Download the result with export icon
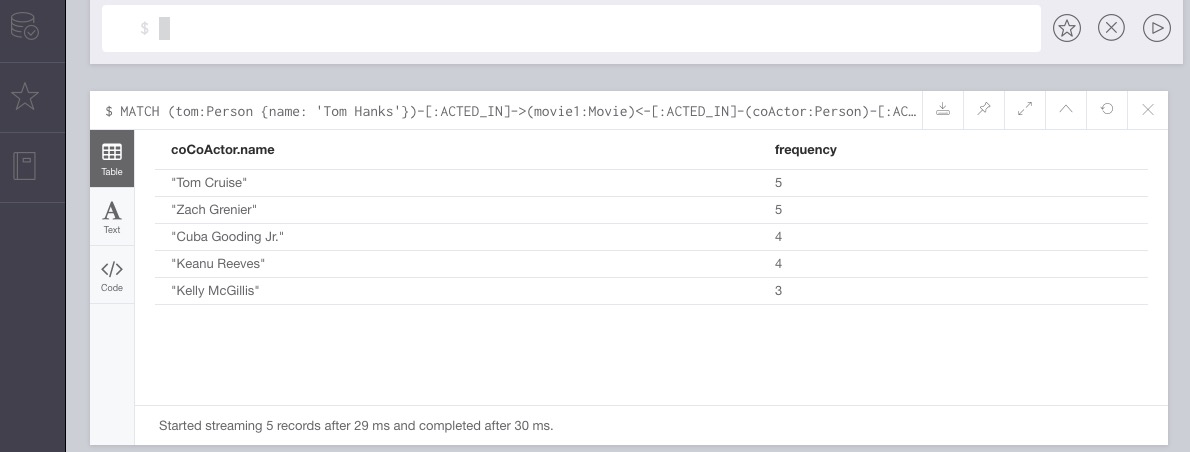The height and width of the screenshot is (452, 1190). point(942,110)
